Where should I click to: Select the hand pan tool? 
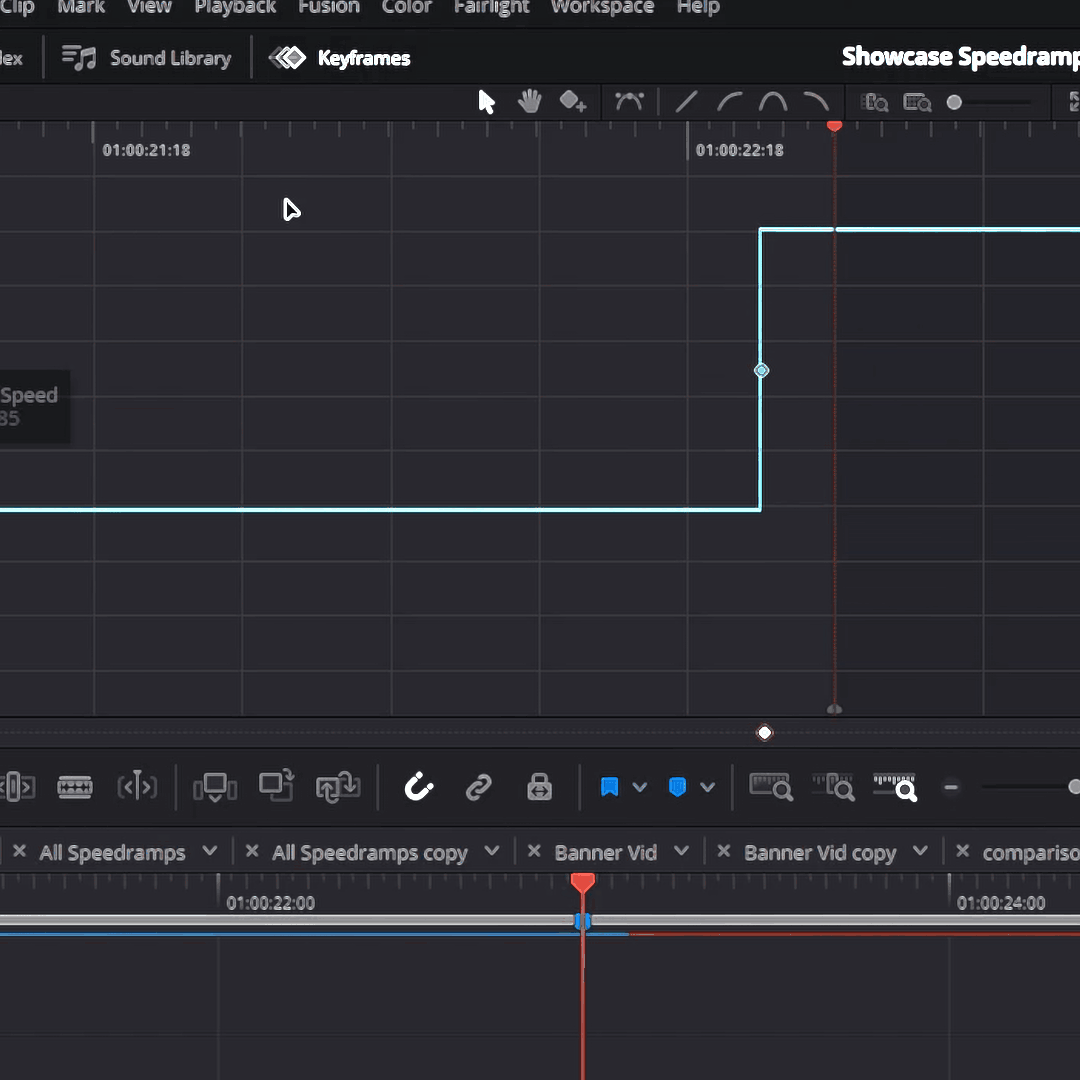529,101
